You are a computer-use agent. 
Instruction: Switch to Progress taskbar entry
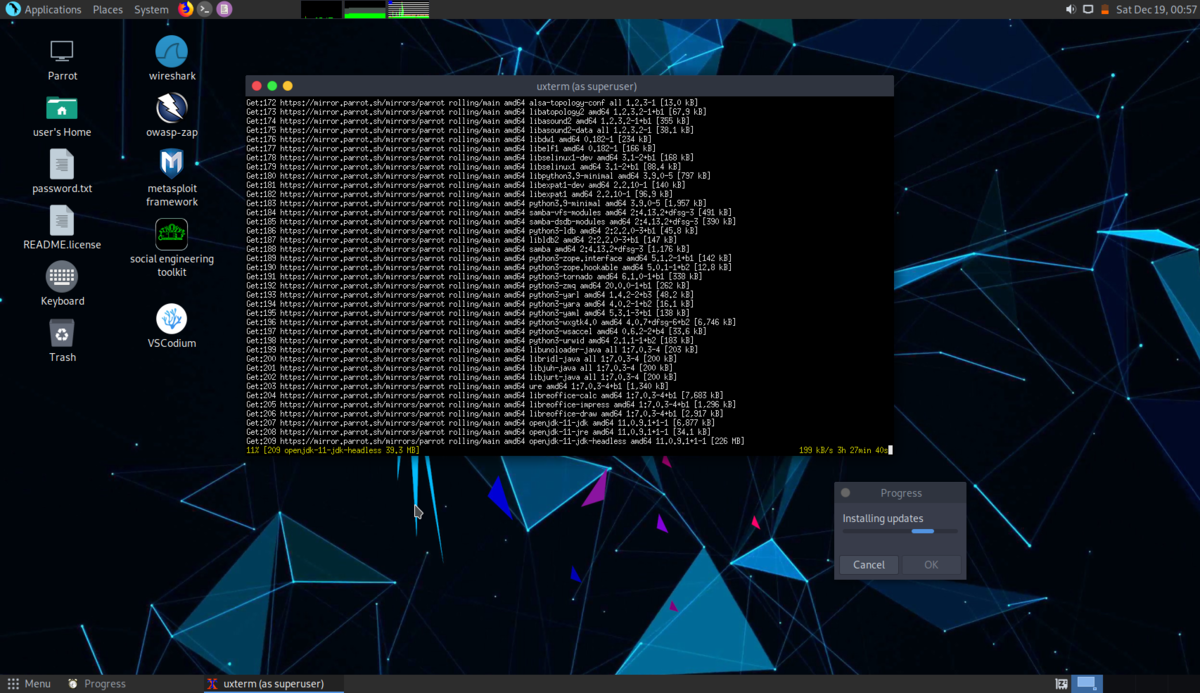pos(97,684)
